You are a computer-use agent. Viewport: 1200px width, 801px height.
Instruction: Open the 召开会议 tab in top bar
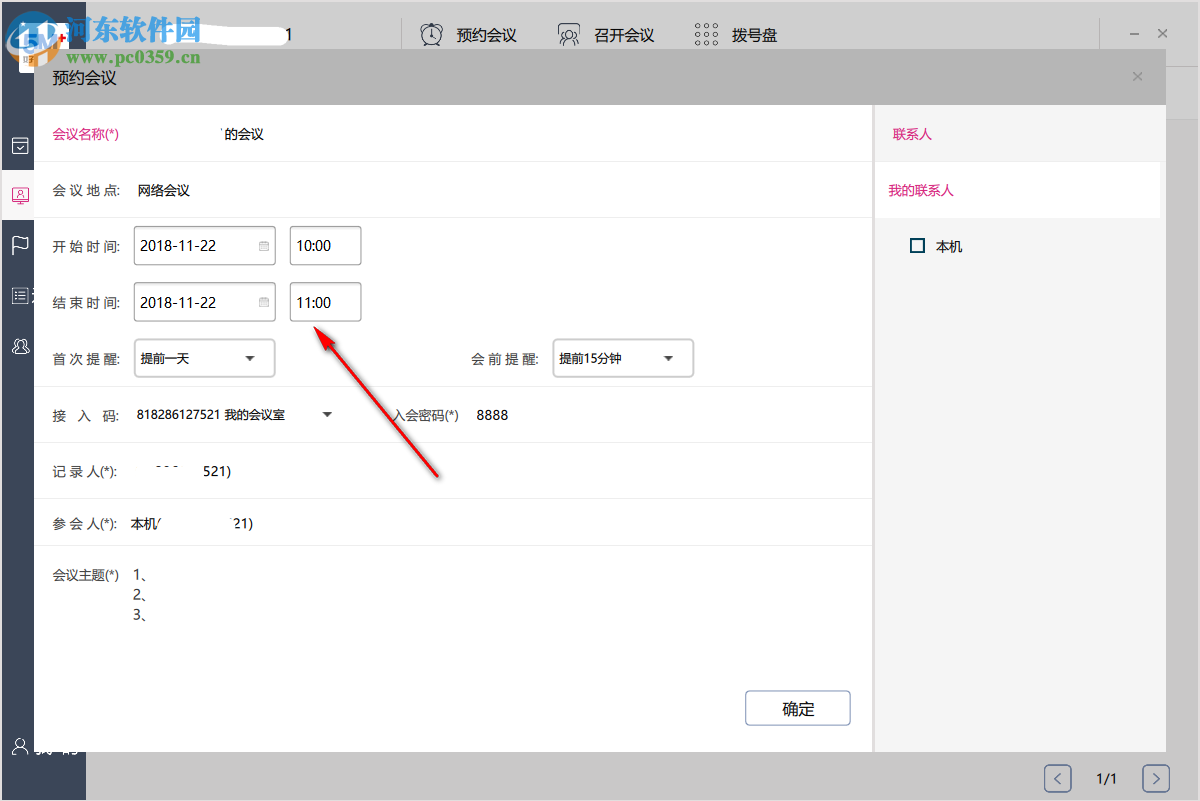[x=624, y=35]
